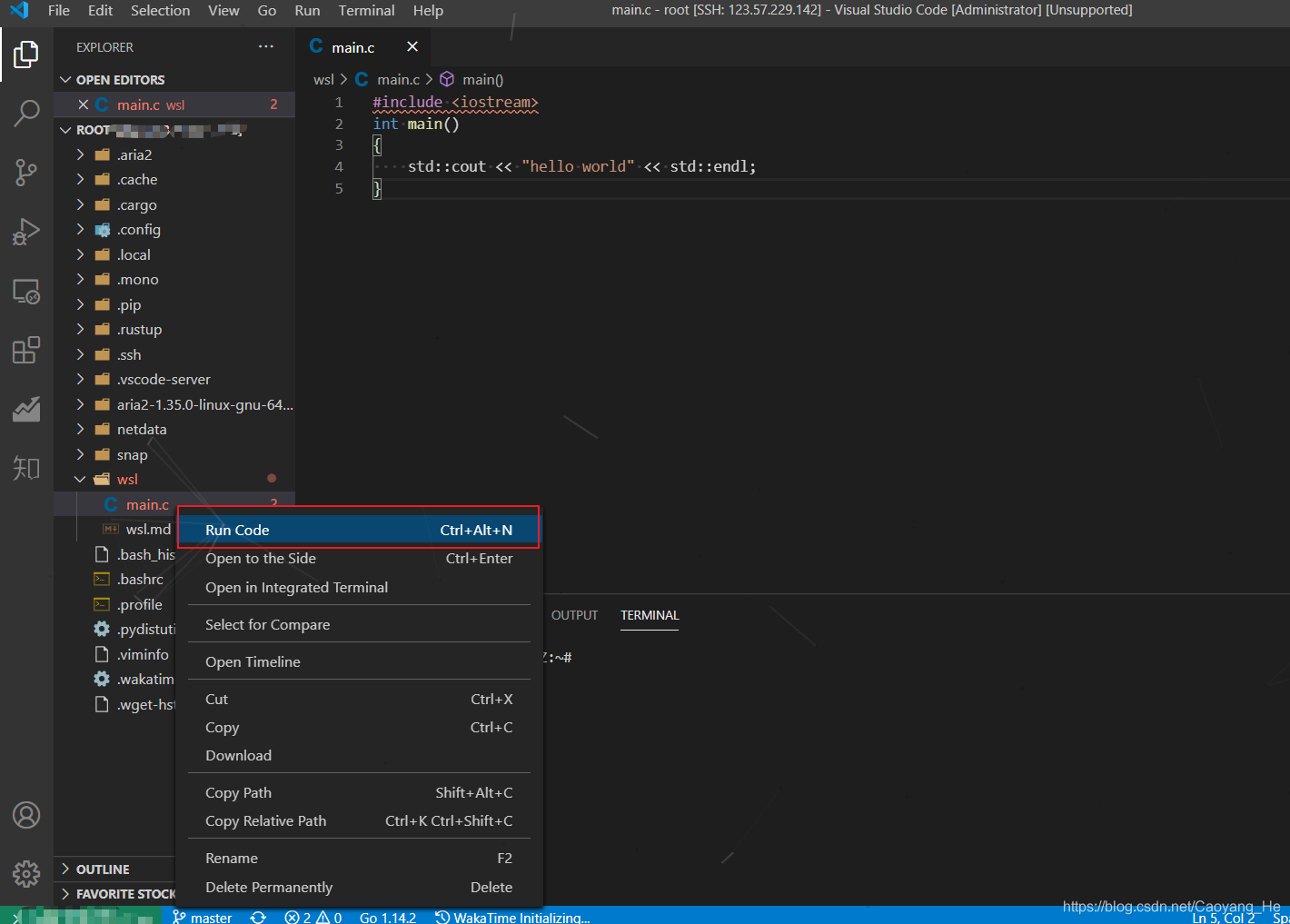The image size is (1290, 924).
Task: Click the Remote Explorer icon
Action: click(x=26, y=291)
